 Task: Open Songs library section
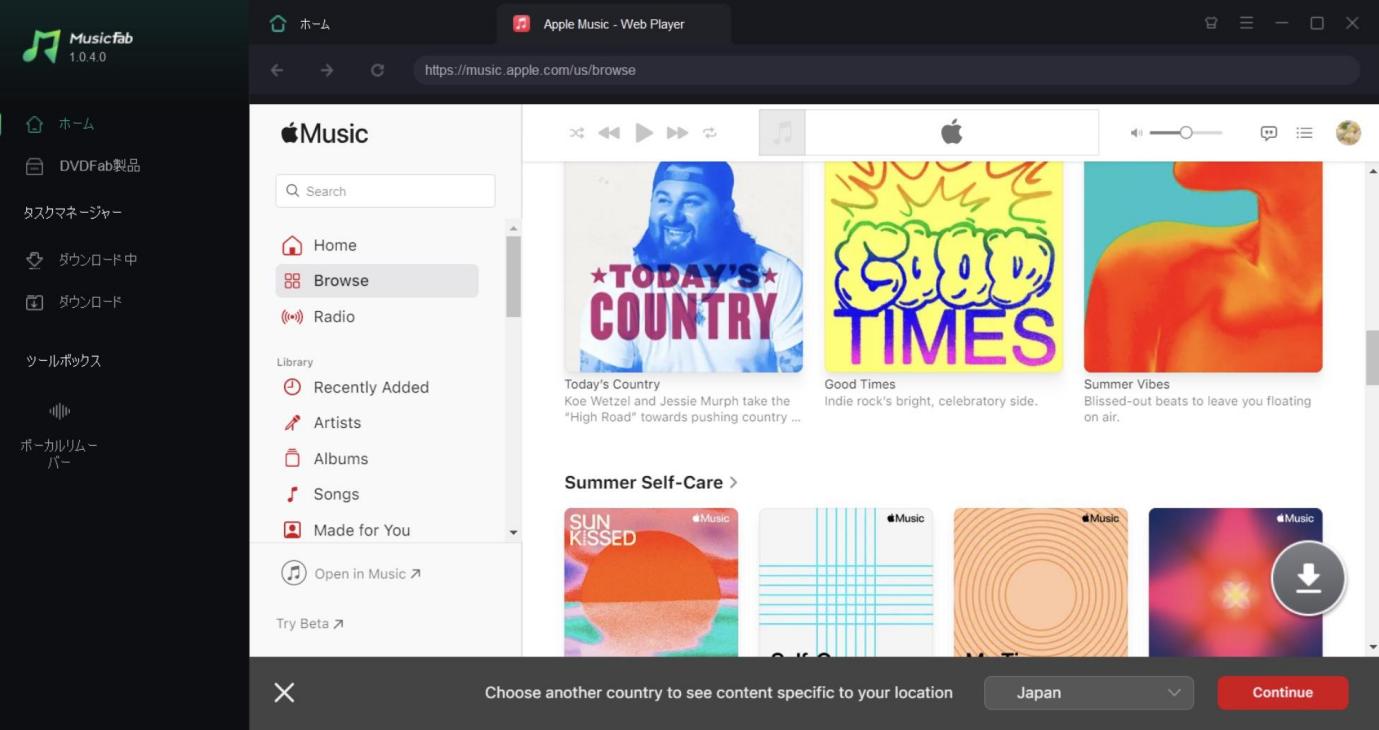(376, 494)
